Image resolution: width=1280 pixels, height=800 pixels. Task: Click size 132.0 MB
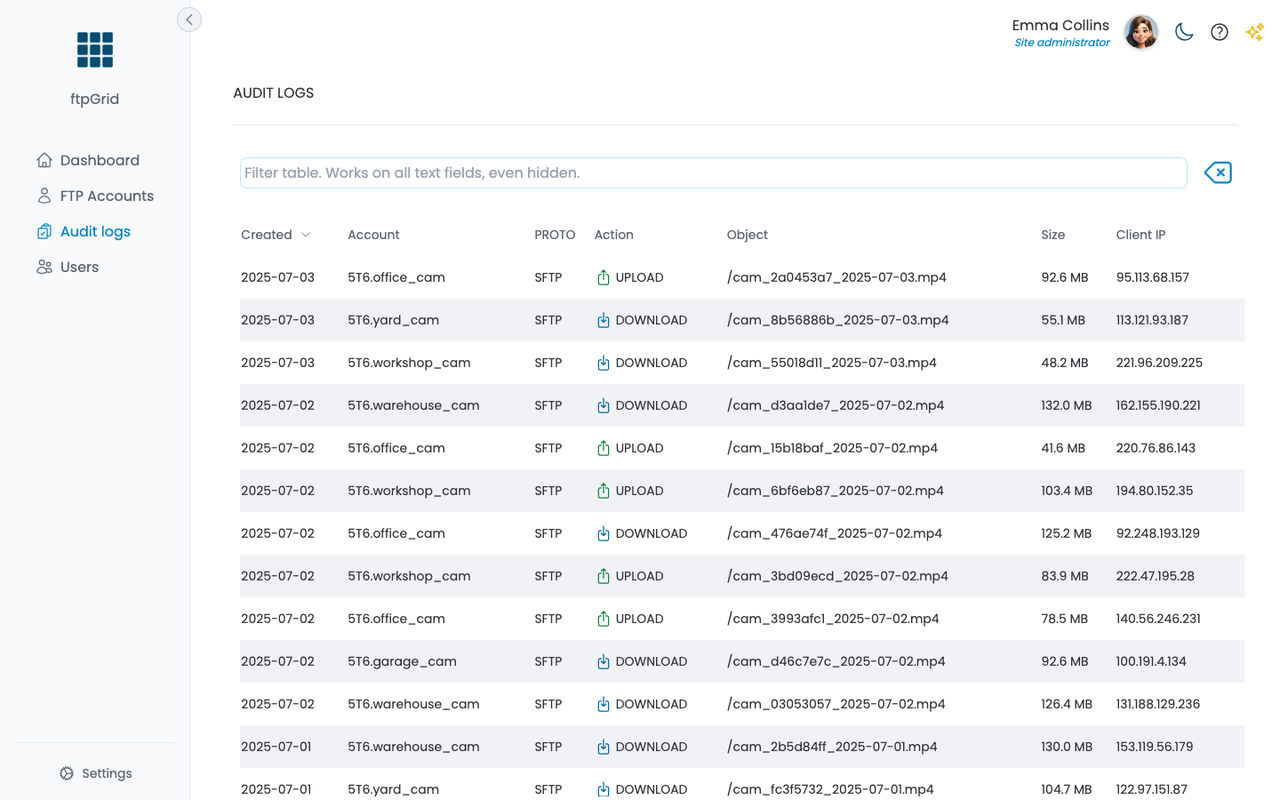1066,405
